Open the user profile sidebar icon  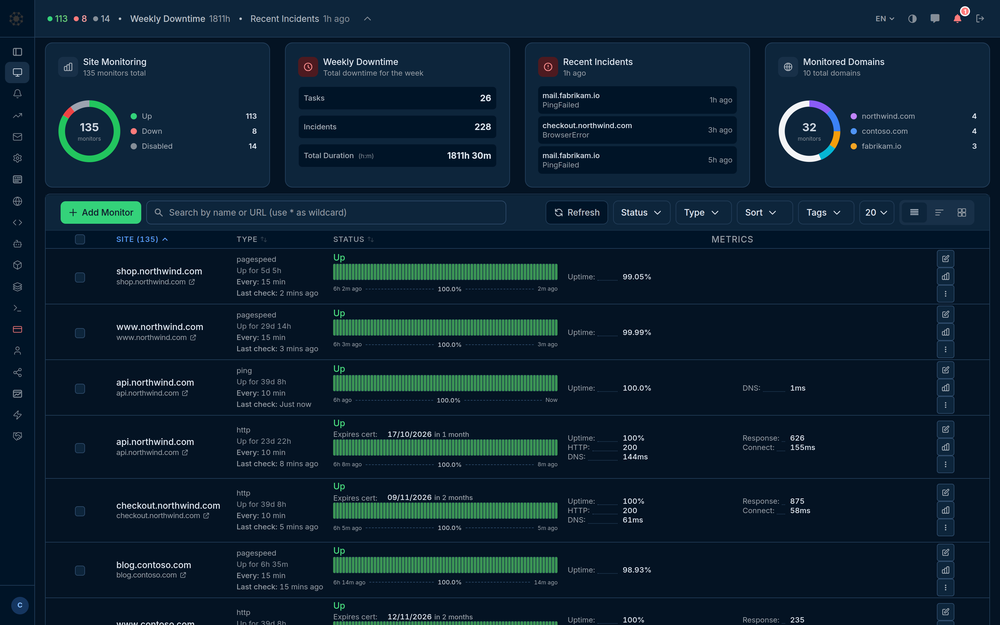[x=17, y=351]
